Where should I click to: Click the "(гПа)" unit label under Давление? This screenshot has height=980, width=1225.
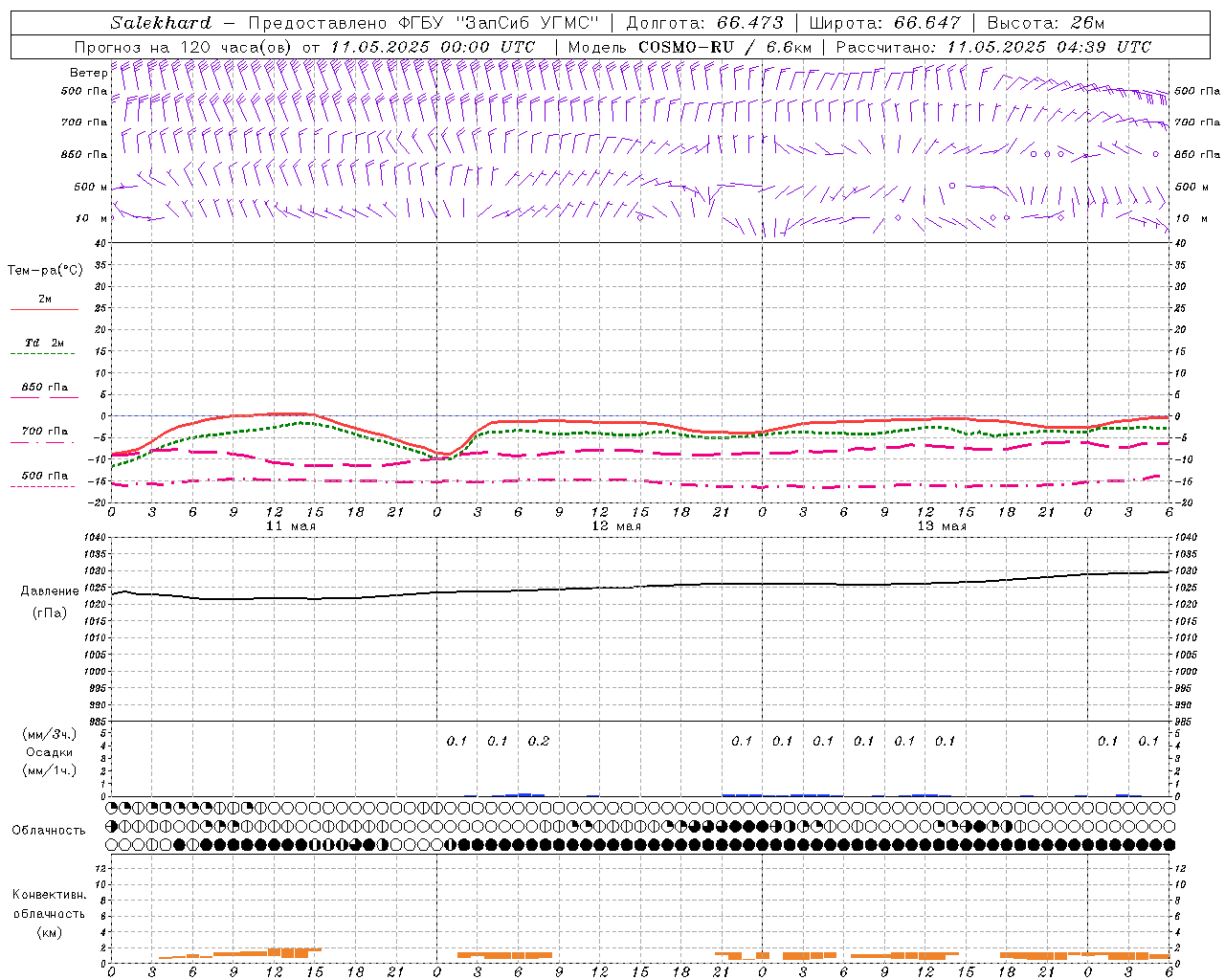(50, 613)
